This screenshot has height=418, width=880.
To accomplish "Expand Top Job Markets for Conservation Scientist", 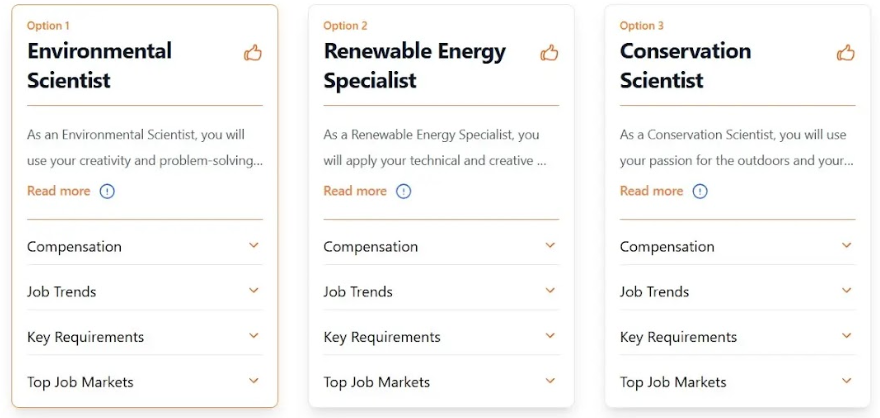I will [x=846, y=381].
